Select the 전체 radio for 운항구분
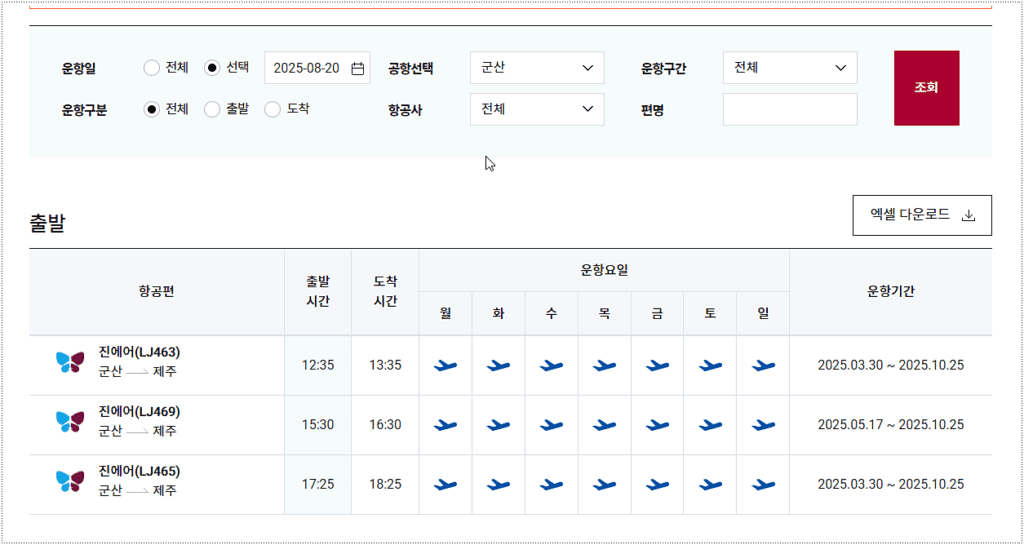Screen dimensions: 1024x545 (x=152, y=110)
